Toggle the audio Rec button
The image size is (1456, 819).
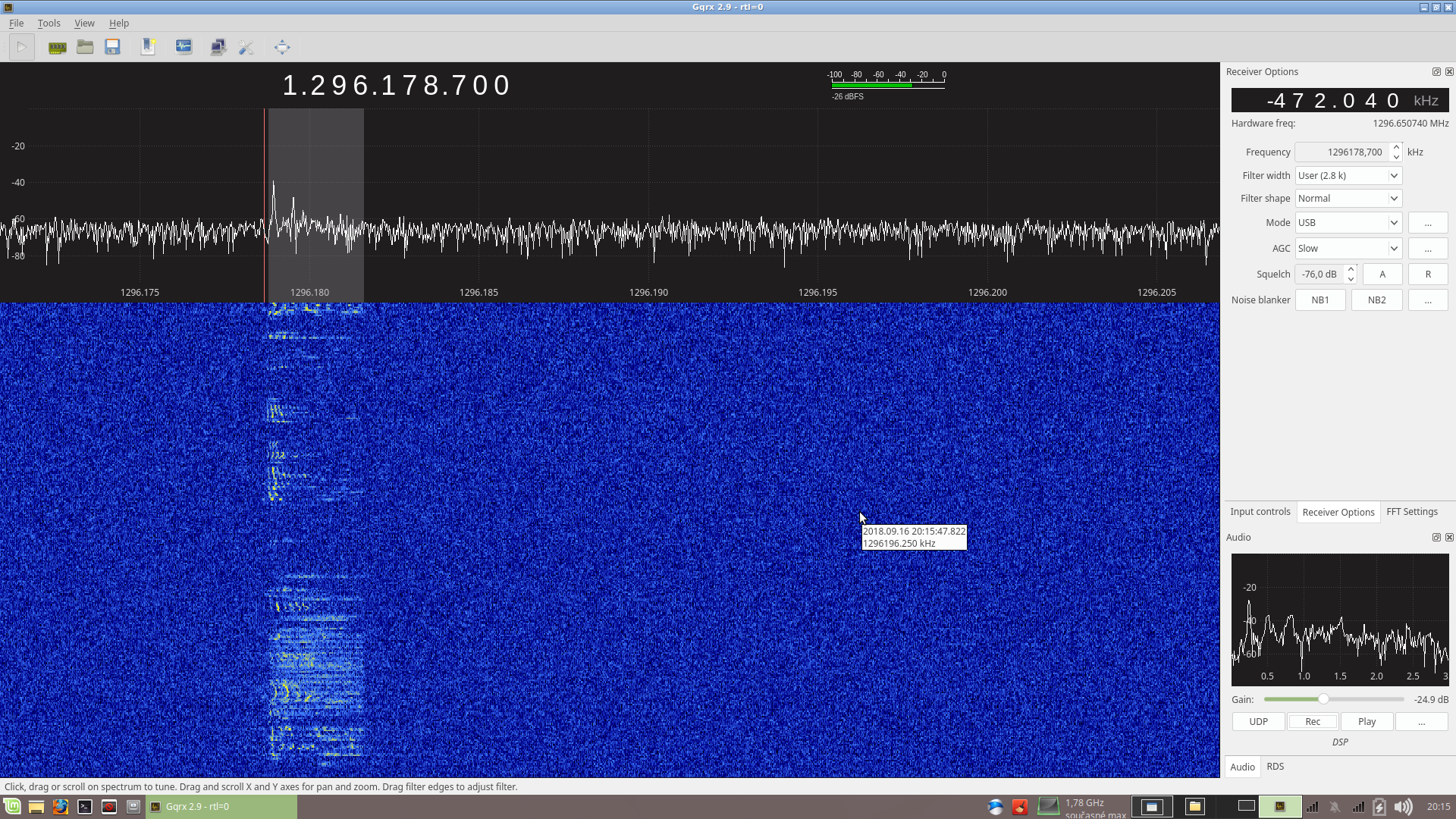pos(1312,721)
